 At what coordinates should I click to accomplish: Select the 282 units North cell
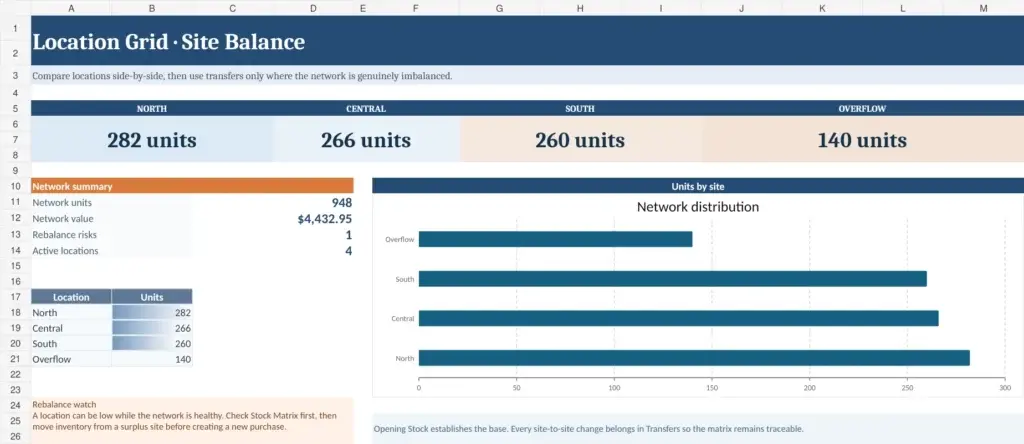coord(152,140)
